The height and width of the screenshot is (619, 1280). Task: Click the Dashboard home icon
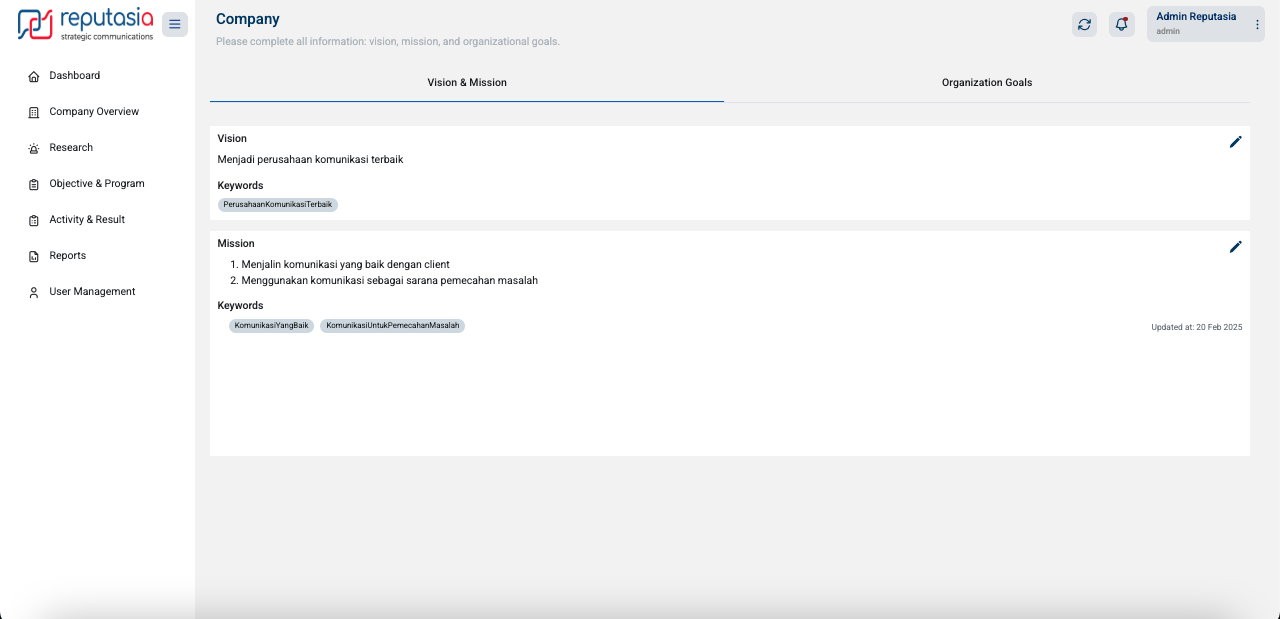pos(34,76)
